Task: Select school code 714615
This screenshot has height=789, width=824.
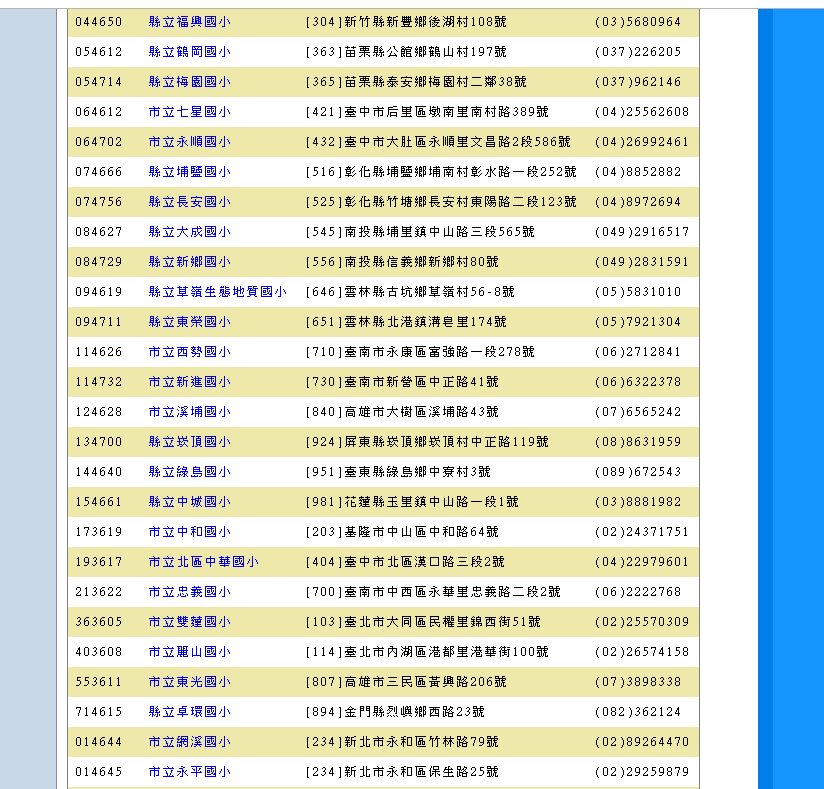Action: click(x=99, y=712)
